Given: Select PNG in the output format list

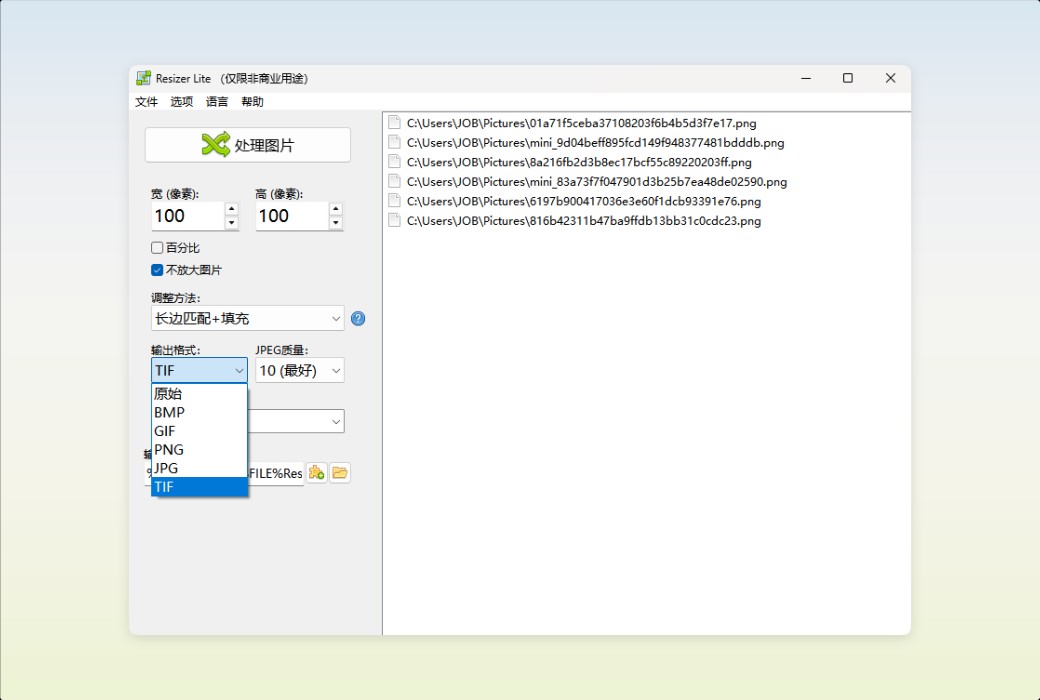Looking at the screenshot, I should coord(169,449).
